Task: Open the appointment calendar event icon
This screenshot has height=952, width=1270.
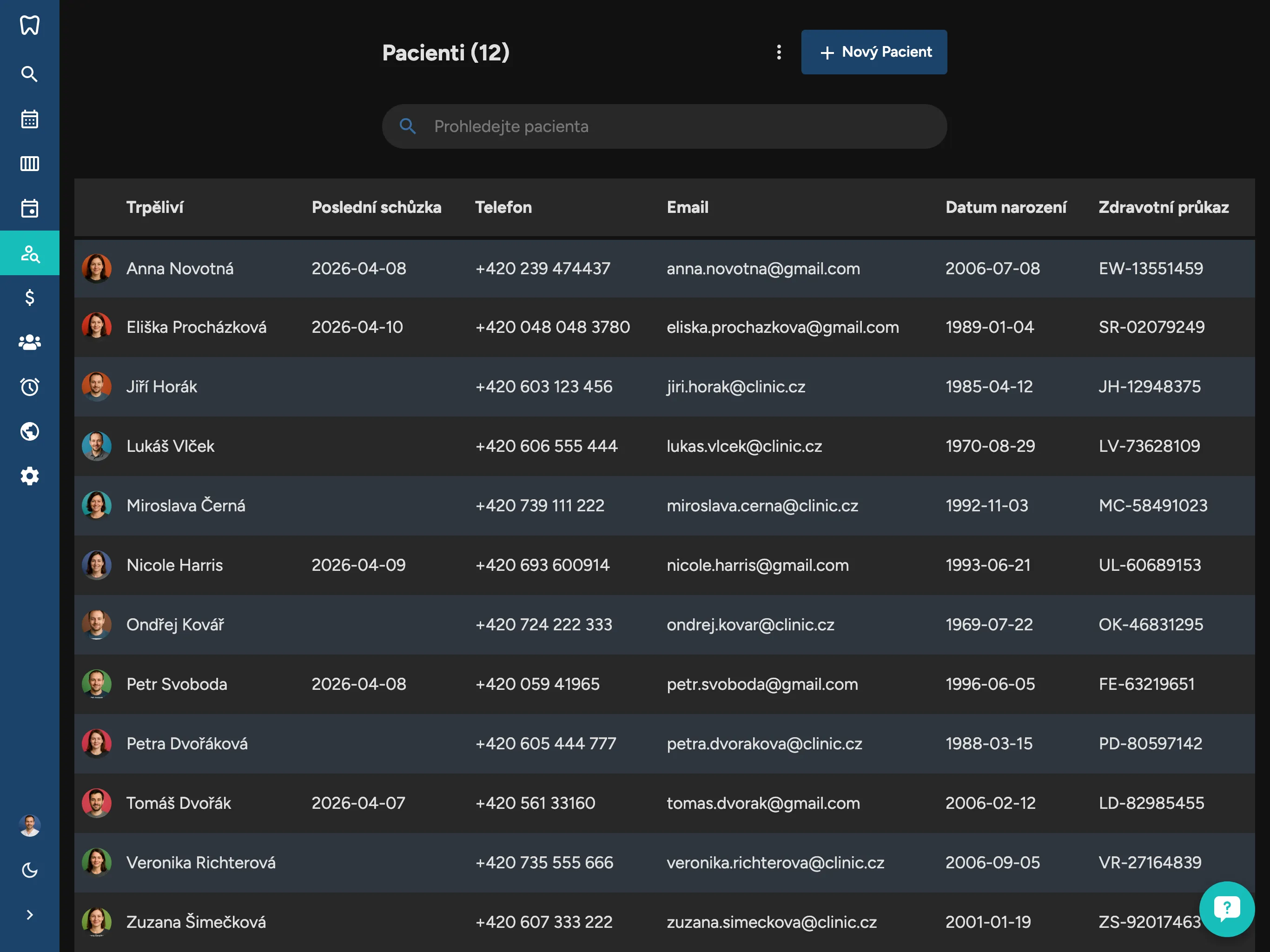Action: (29, 208)
